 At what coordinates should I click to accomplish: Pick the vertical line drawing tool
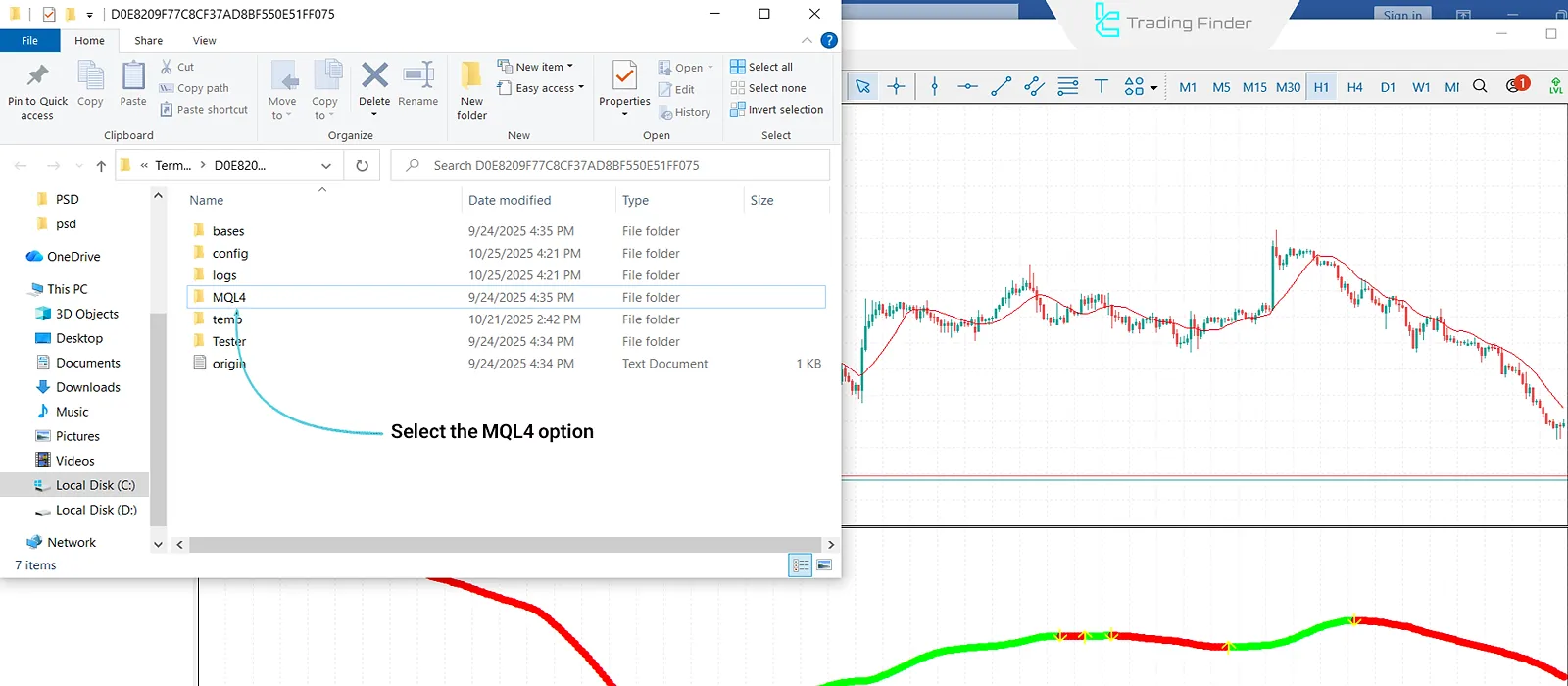934,87
